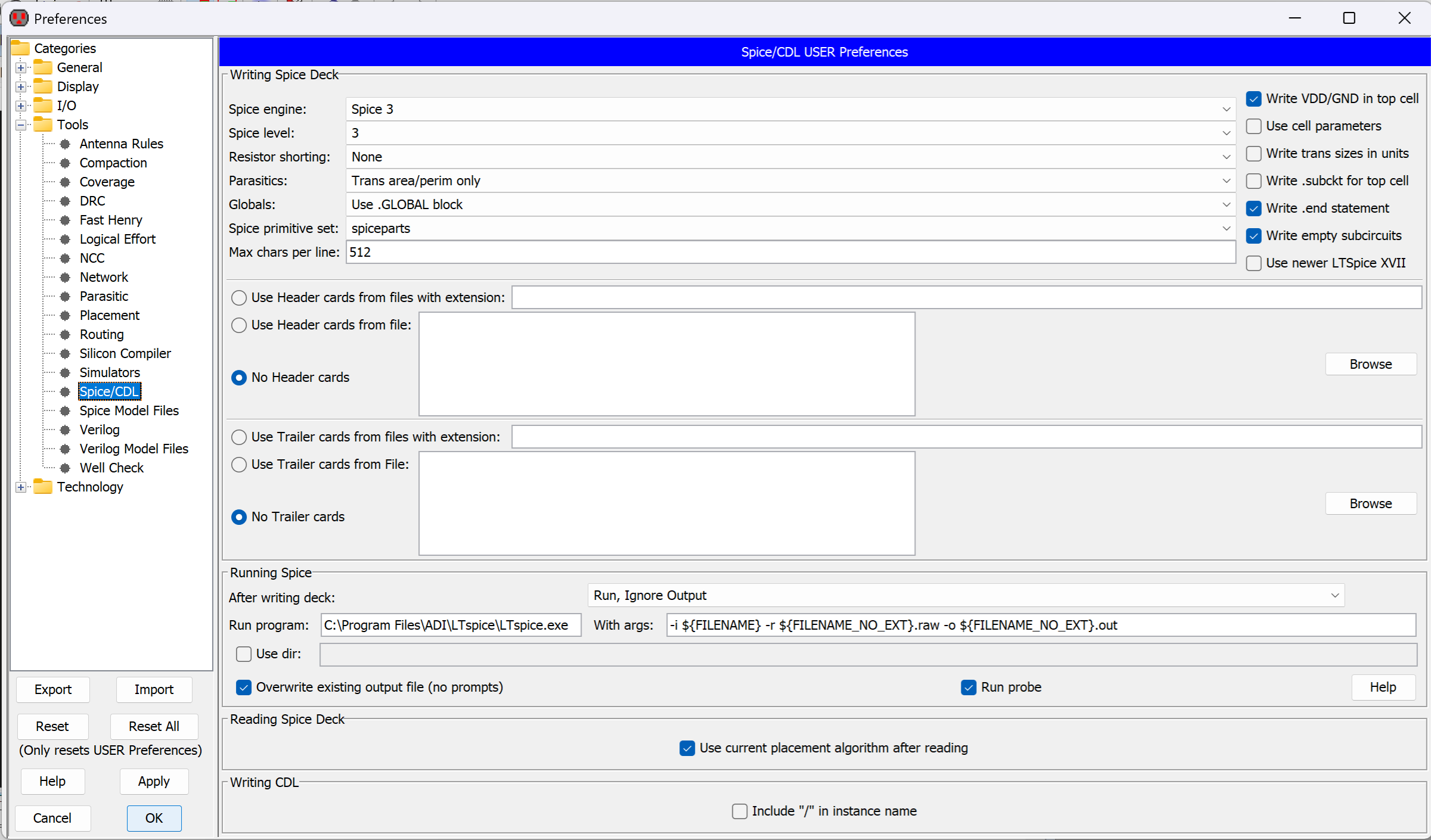Open Spice Model Files preferences
Viewport: 1431px width, 840px height.
129,410
